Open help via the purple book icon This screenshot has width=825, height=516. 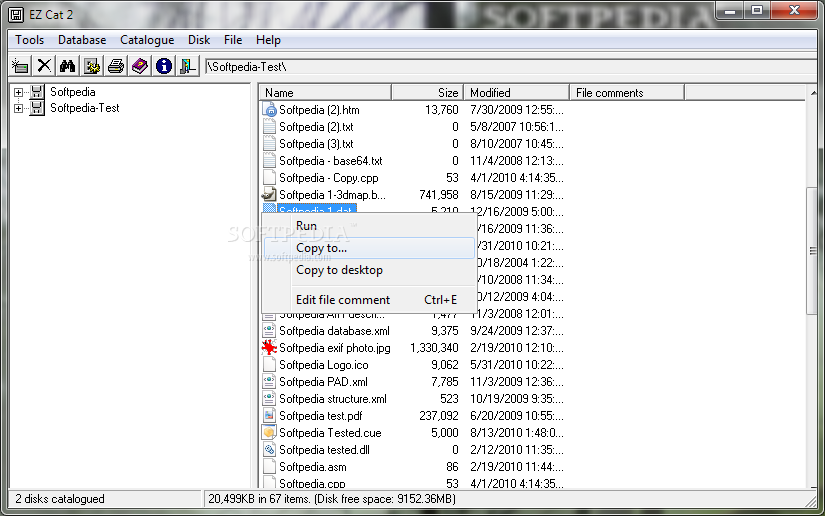pyautogui.click(x=140, y=66)
